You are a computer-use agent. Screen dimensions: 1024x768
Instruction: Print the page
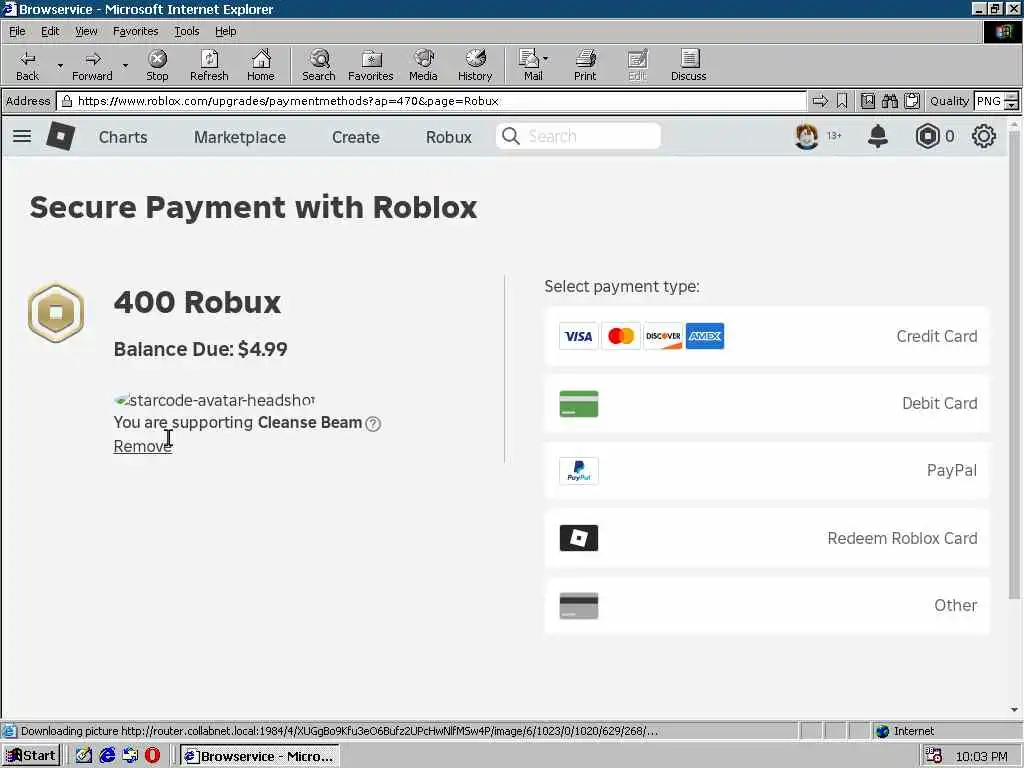coord(585,65)
